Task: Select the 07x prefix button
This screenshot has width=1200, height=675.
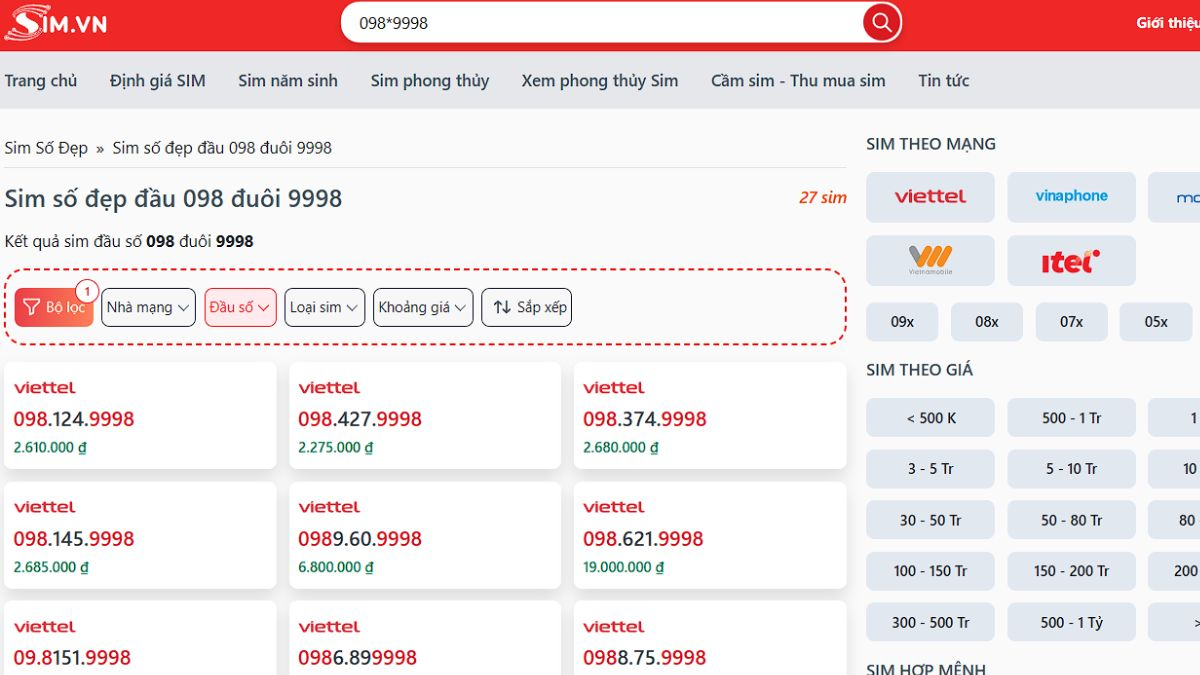Action: pyautogui.click(x=1071, y=322)
